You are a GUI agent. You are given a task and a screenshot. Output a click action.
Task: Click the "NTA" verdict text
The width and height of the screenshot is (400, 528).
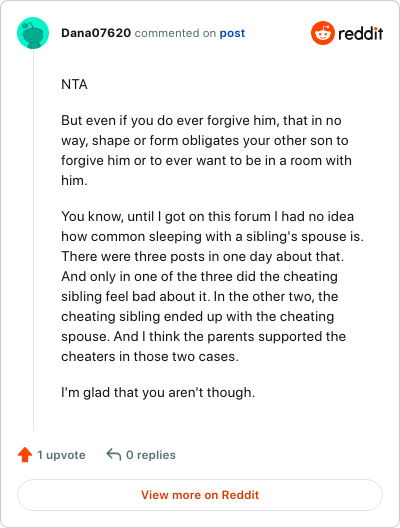click(74, 84)
